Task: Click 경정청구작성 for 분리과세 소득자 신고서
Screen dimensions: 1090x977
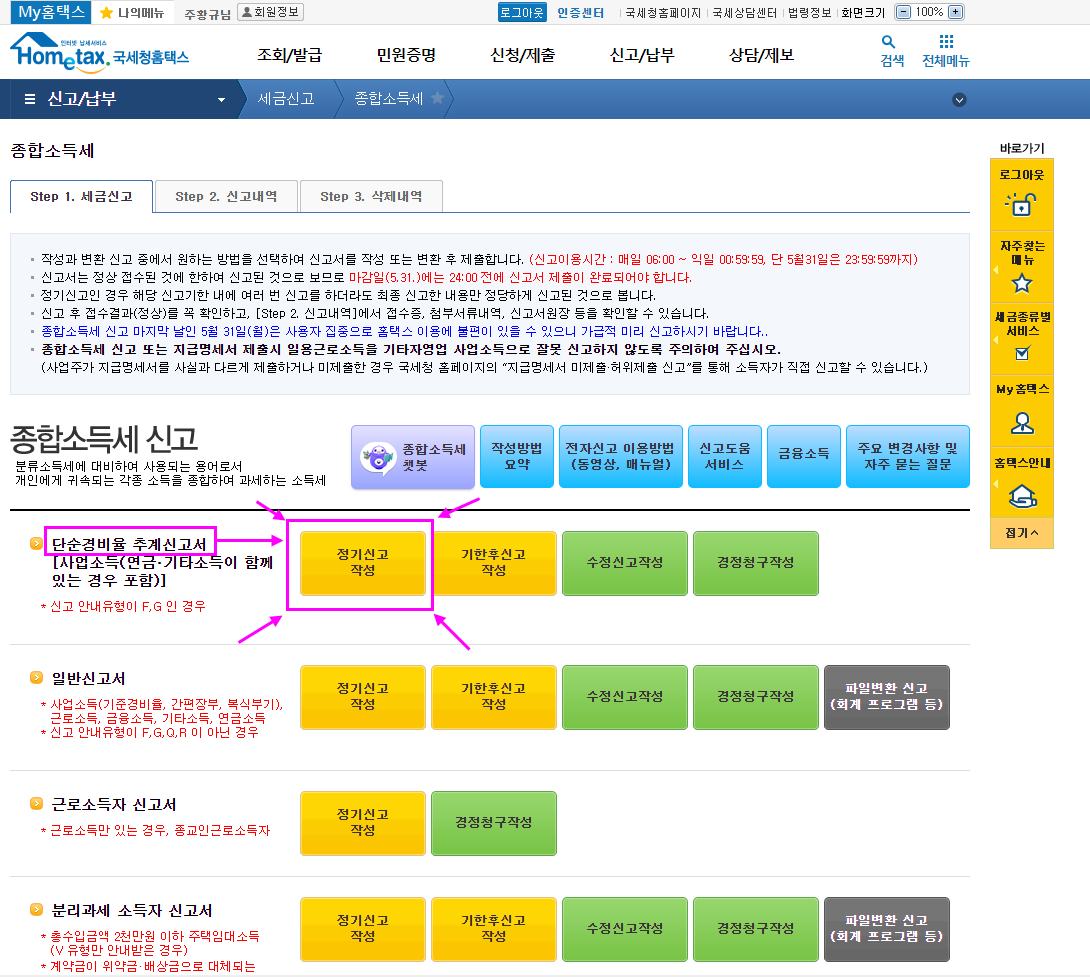Action: tap(756, 929)
